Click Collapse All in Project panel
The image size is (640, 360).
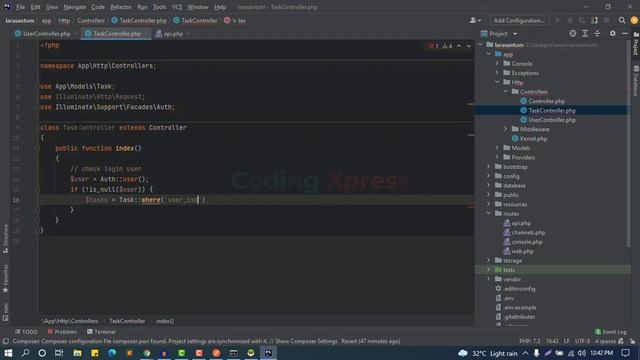pyautogui.click(x=597, y=33)
